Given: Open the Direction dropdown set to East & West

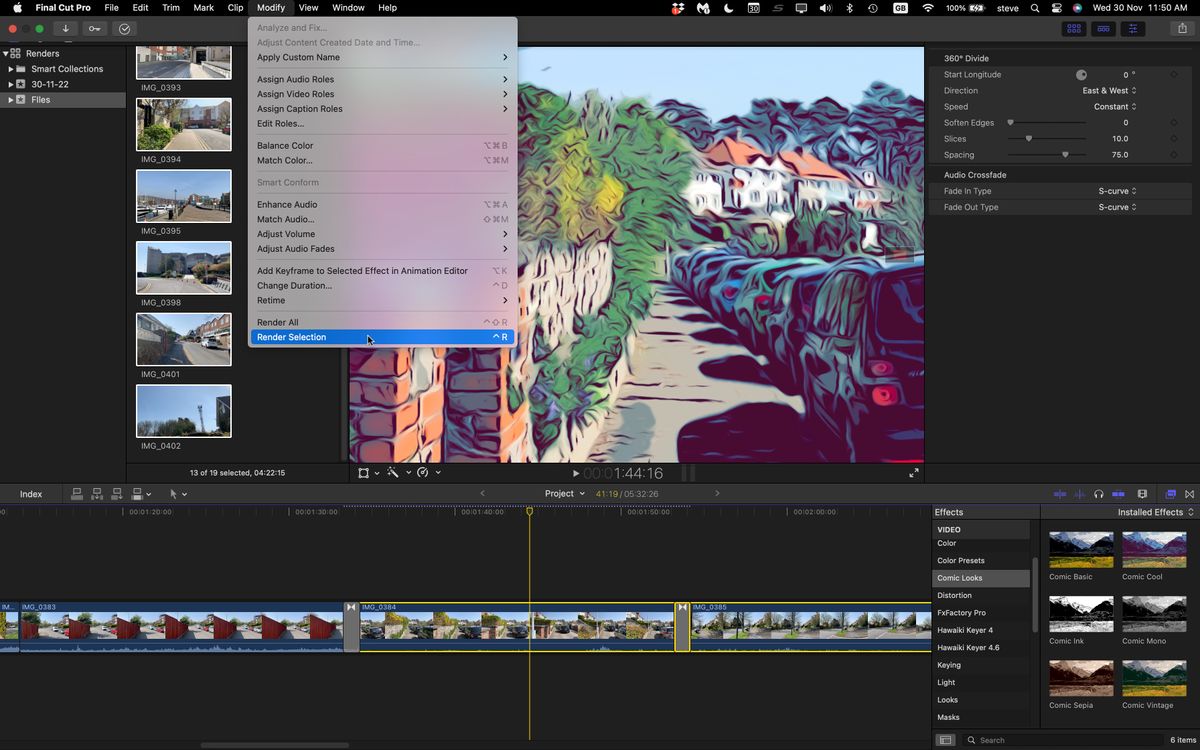Looking at the screenshot, I should click(1110, 90).
